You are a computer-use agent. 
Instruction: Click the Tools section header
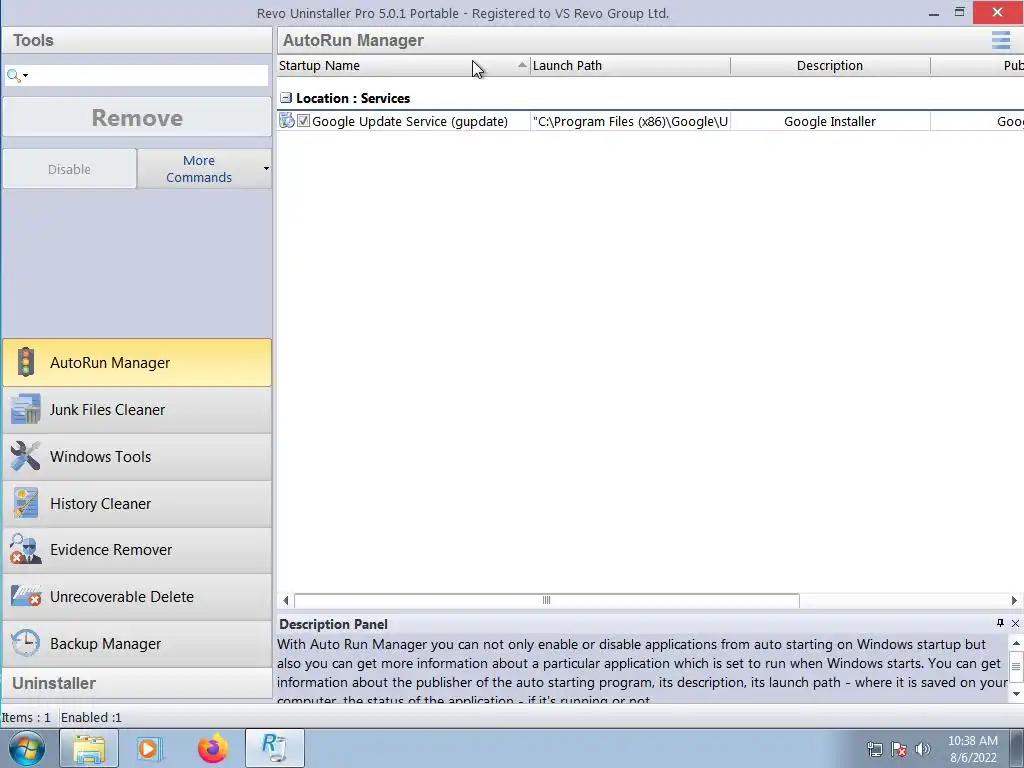[x=136, y=40]
